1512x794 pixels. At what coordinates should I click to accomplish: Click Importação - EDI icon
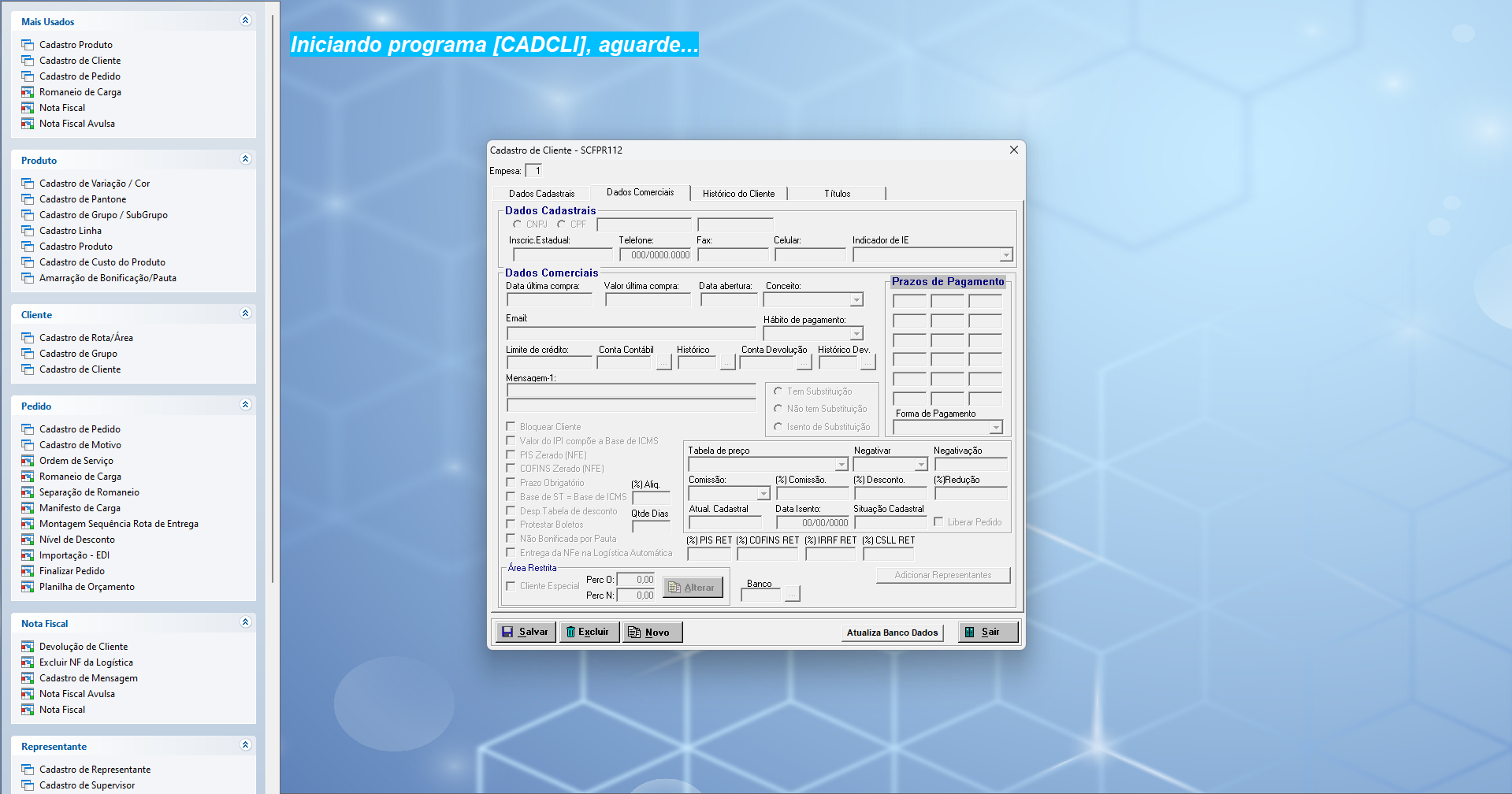pyautogui.click(x=28, y=555)
